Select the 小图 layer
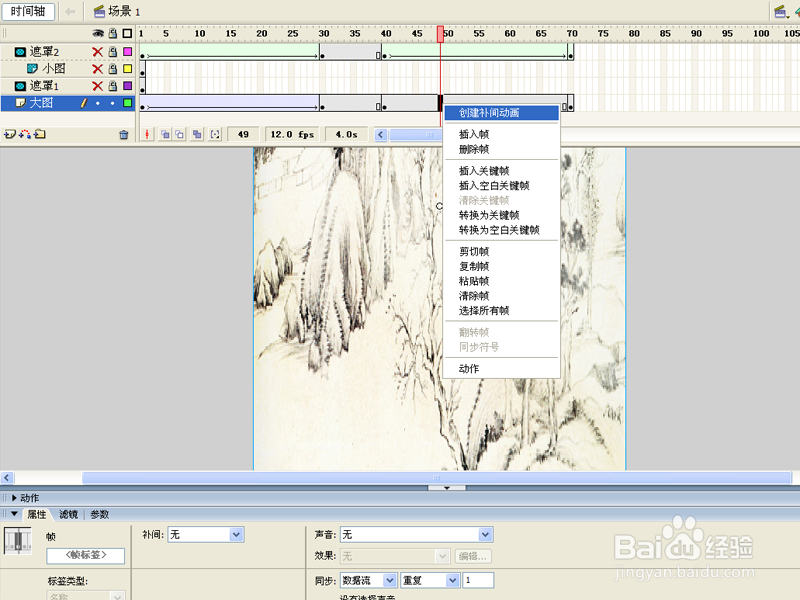This screenshot has height=600, width=800. 54,68
